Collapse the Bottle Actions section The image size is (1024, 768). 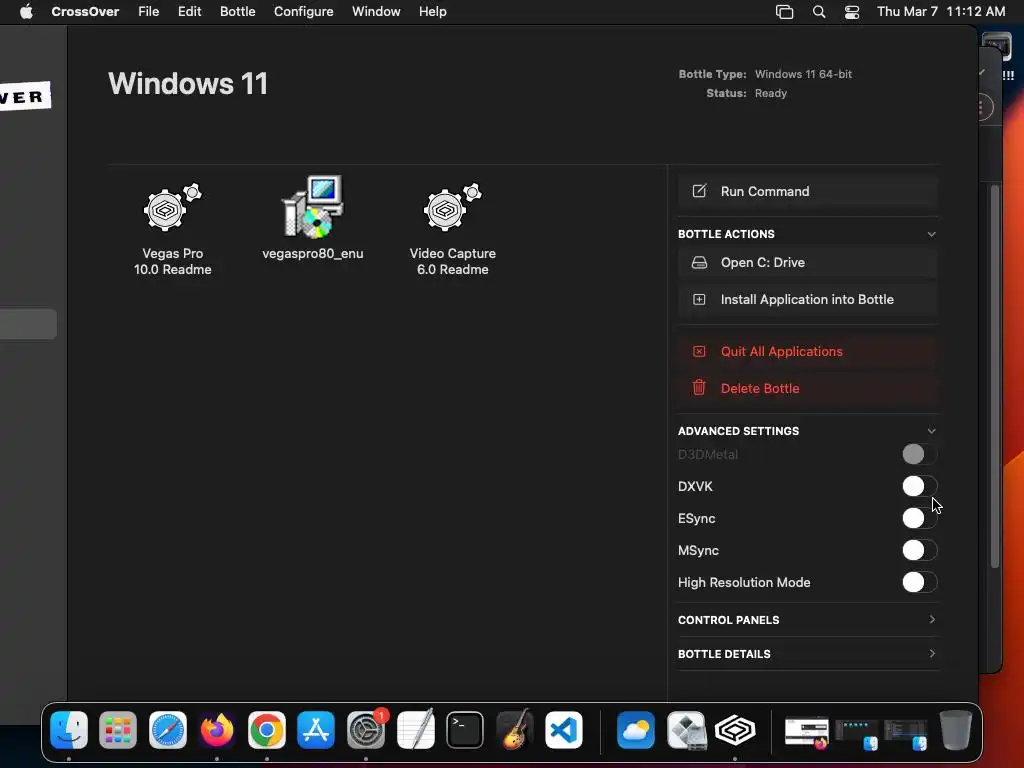tap(932, 234)
